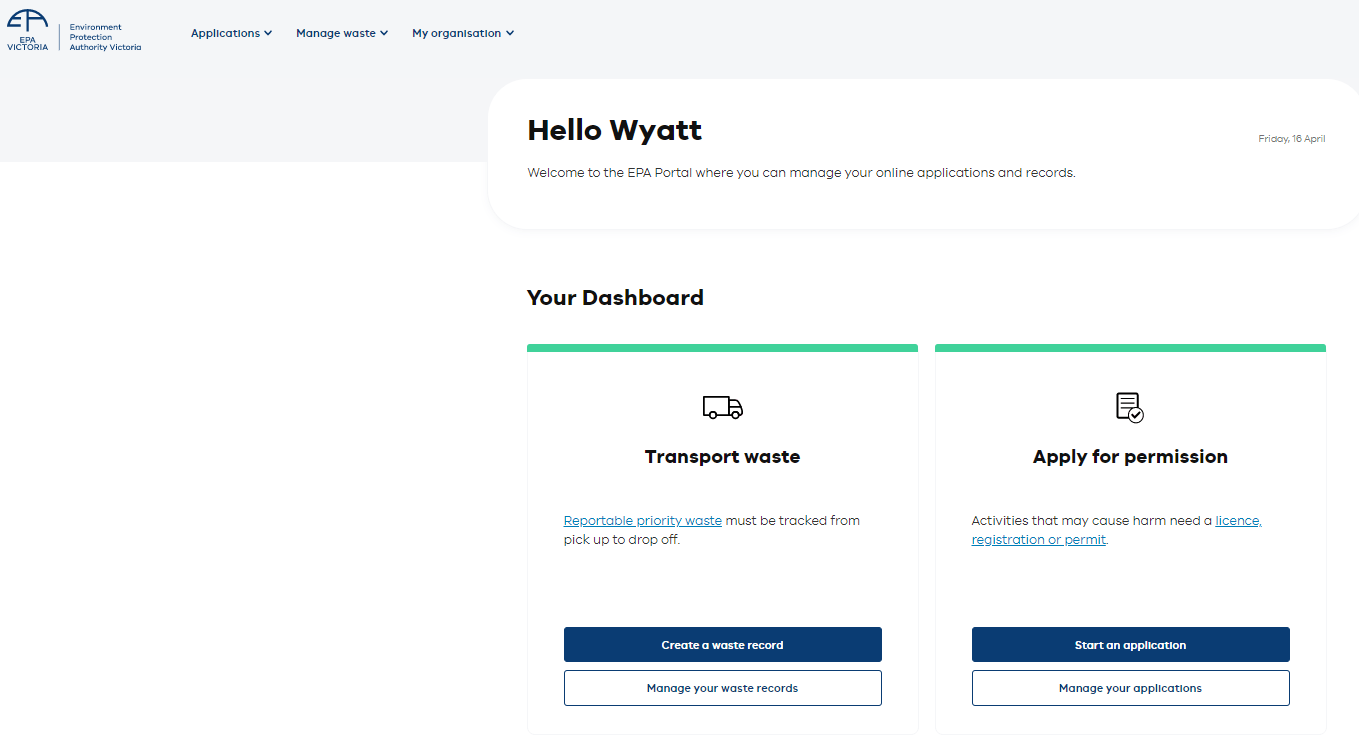Click the Friday, 16 April date text
The height and width of the screenshot is (745, 1359).
coord(1292,139)
